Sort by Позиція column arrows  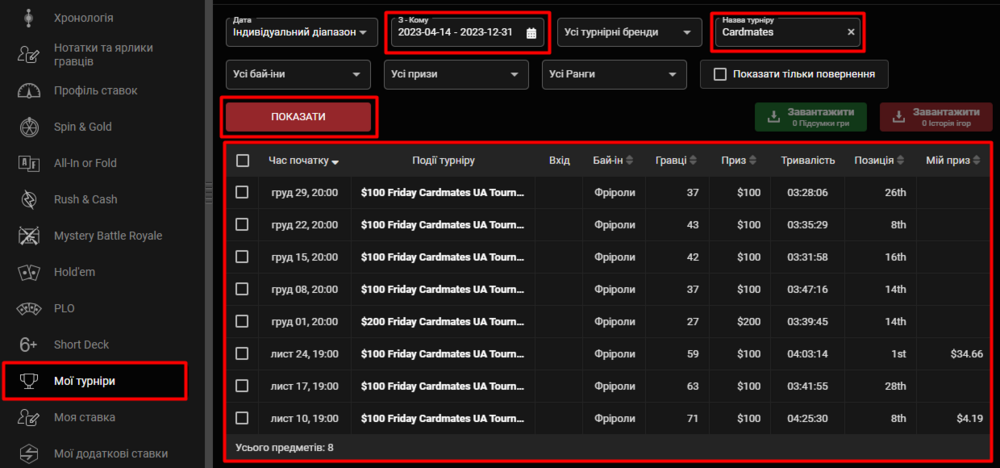click(900, 161)
